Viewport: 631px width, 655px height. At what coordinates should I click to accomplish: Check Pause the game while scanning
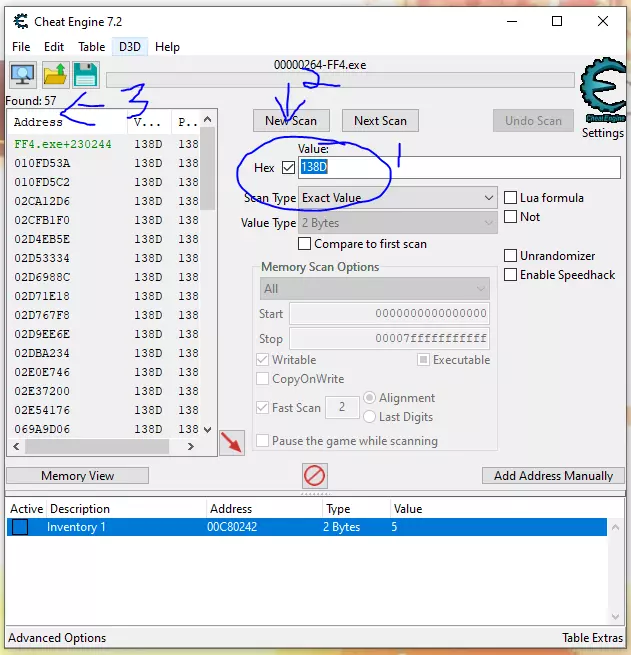tap(263, 441)
